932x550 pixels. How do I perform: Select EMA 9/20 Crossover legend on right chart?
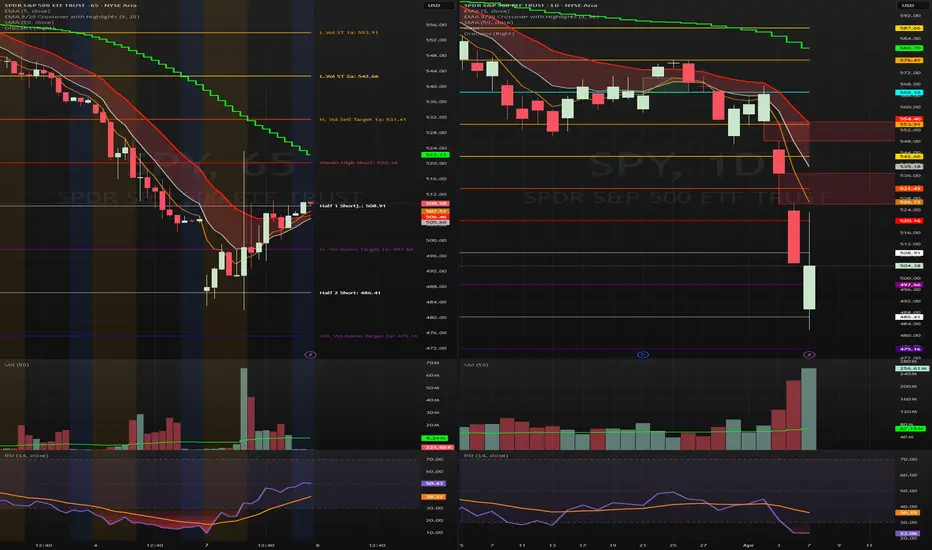pos(531,17)
